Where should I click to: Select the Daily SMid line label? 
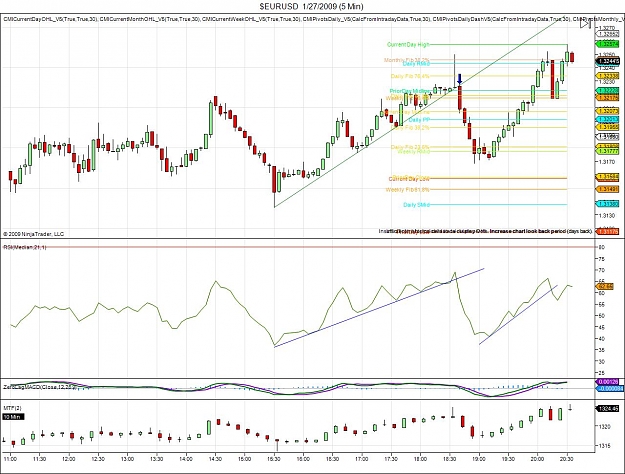tap(417, 205)
